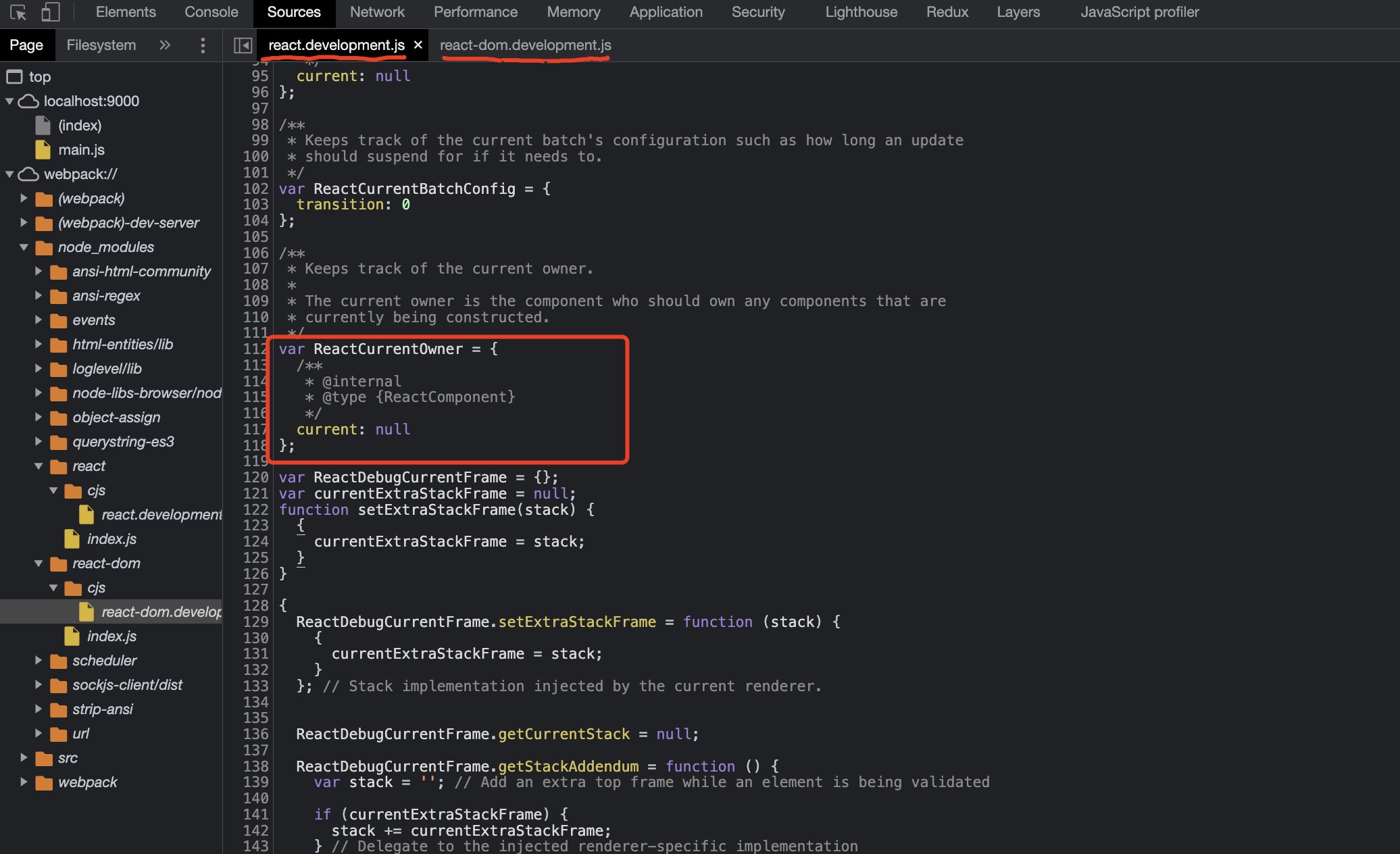Select the (index) document in the tree
The width and height of the screenshot is (1400, 854).
pos(79,125)
